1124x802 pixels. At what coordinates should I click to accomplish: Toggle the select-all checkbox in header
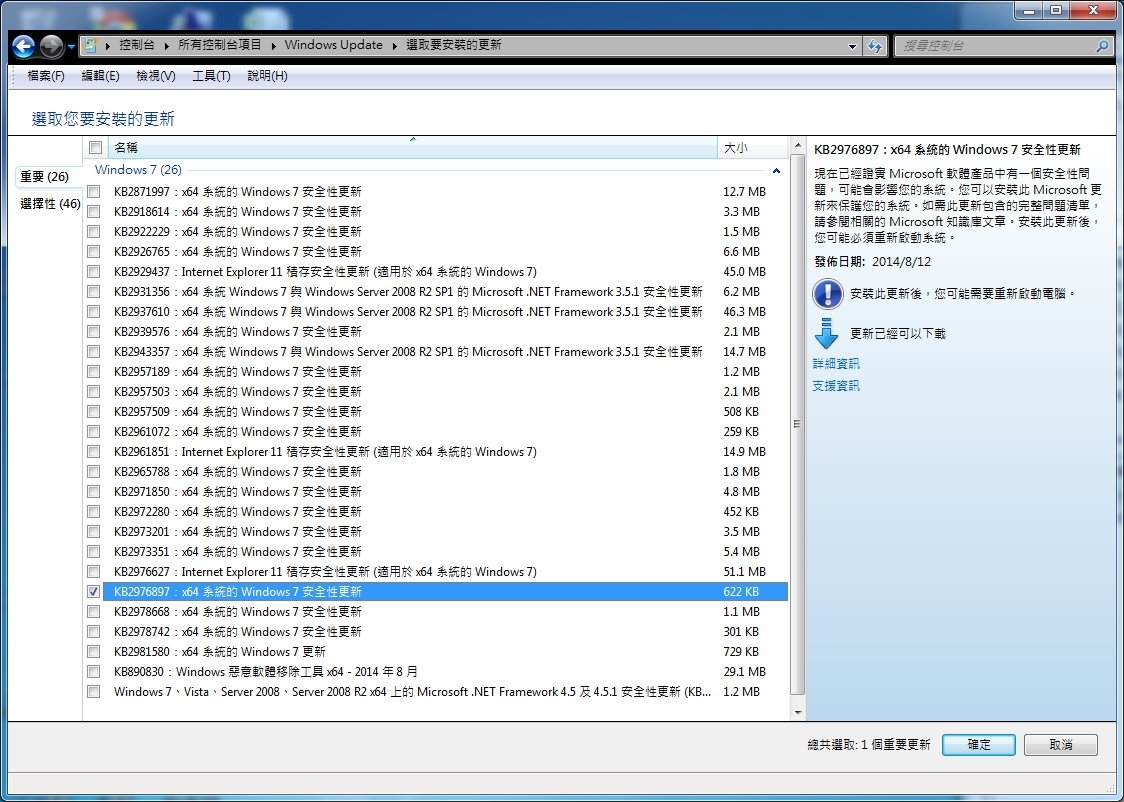coord(95,147)
